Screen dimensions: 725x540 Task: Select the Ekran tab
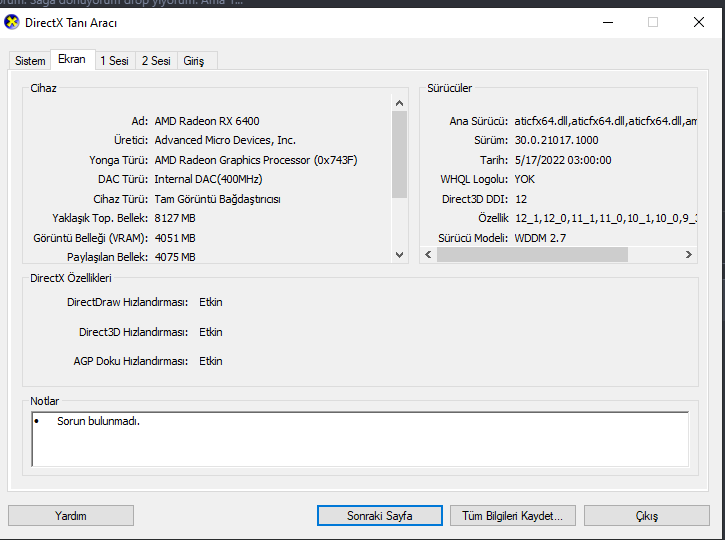pyautogui.click(x=72, y=59)
